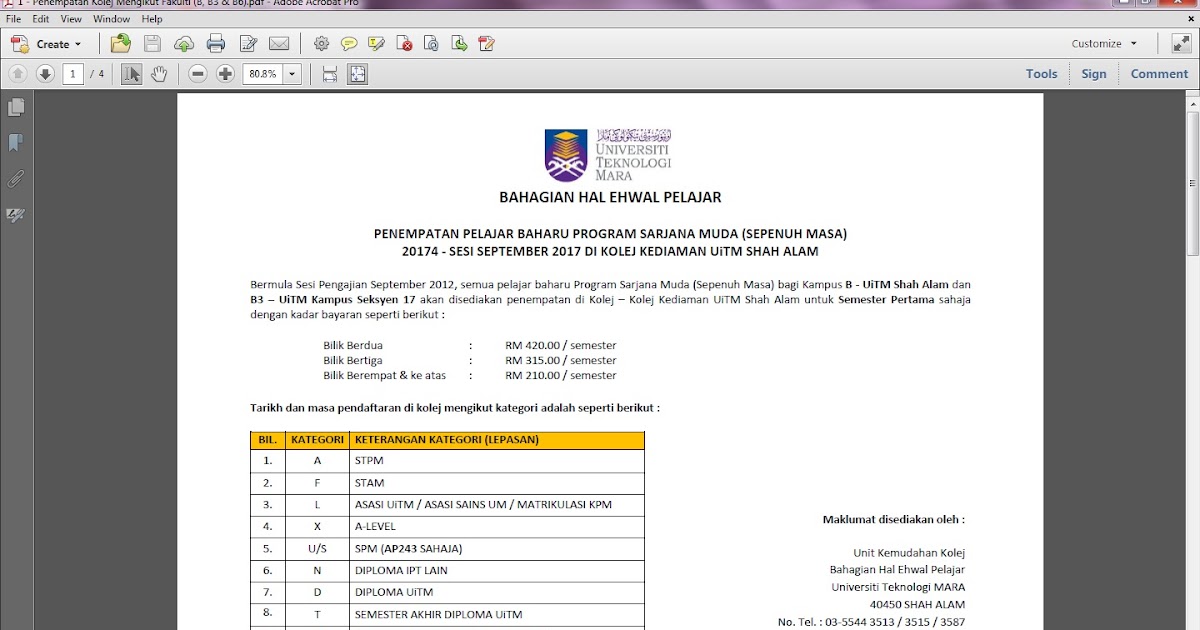
Task: Switch to read mode expand icon
Action: pos(1180,44)
